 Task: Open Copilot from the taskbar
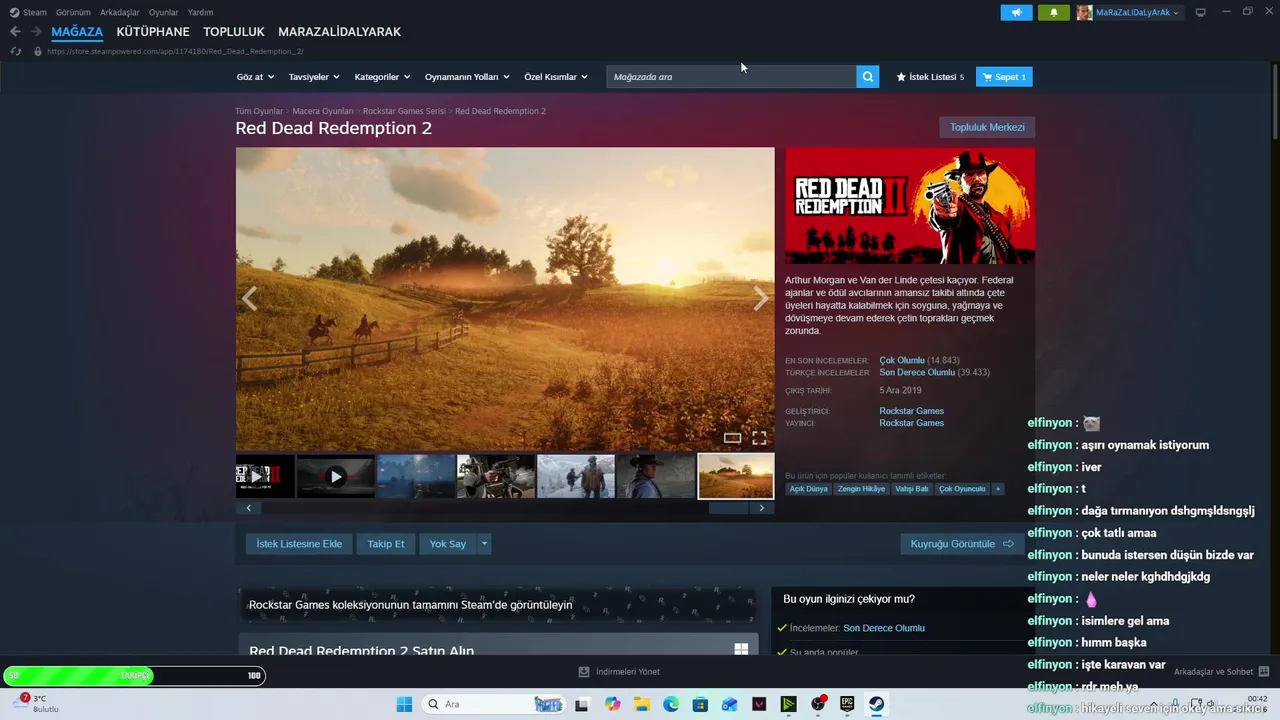(x=612, y=704)
